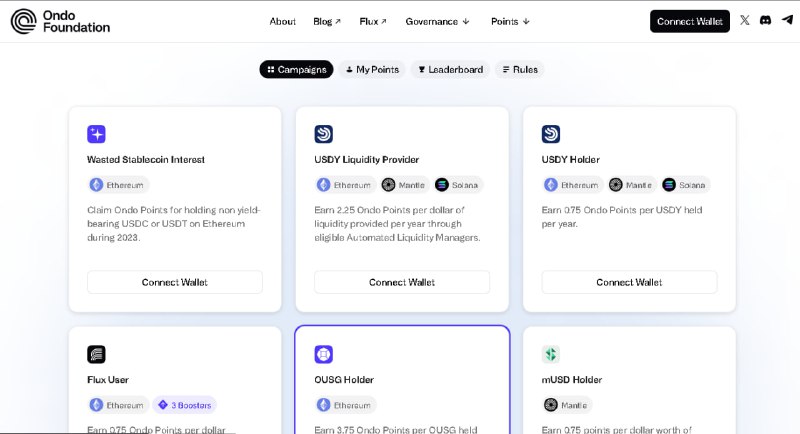Open the About page link
The height and width of the screenshot is (434, 800).
(x=282, y=21)
